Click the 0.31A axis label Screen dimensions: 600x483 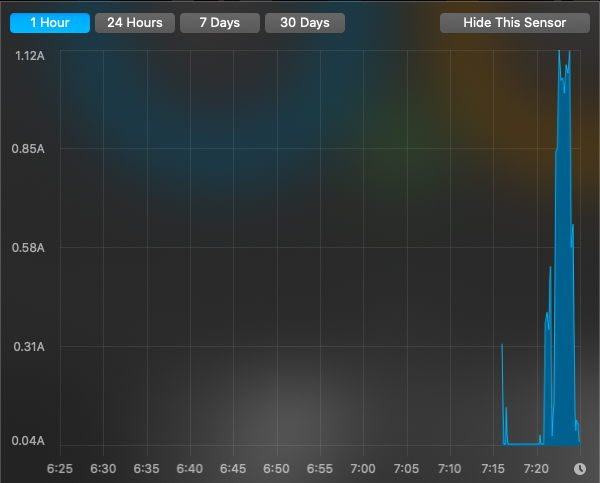[29, 347]
